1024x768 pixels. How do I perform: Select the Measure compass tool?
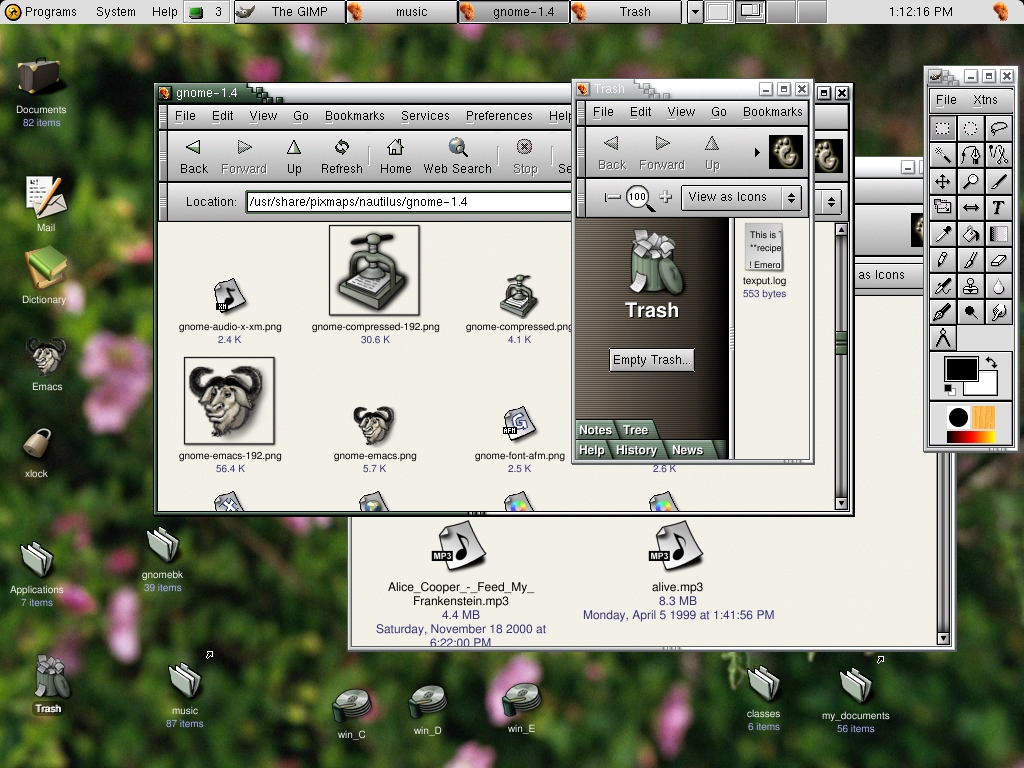click(x=942, y=338)
